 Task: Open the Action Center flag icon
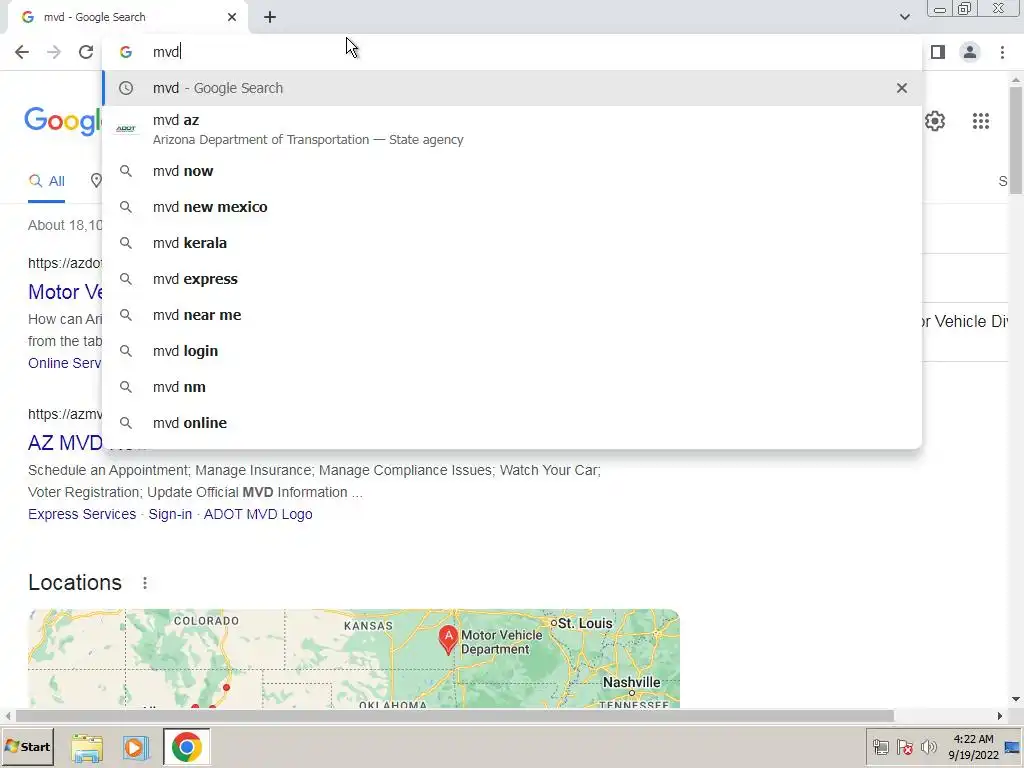point(904,747)
